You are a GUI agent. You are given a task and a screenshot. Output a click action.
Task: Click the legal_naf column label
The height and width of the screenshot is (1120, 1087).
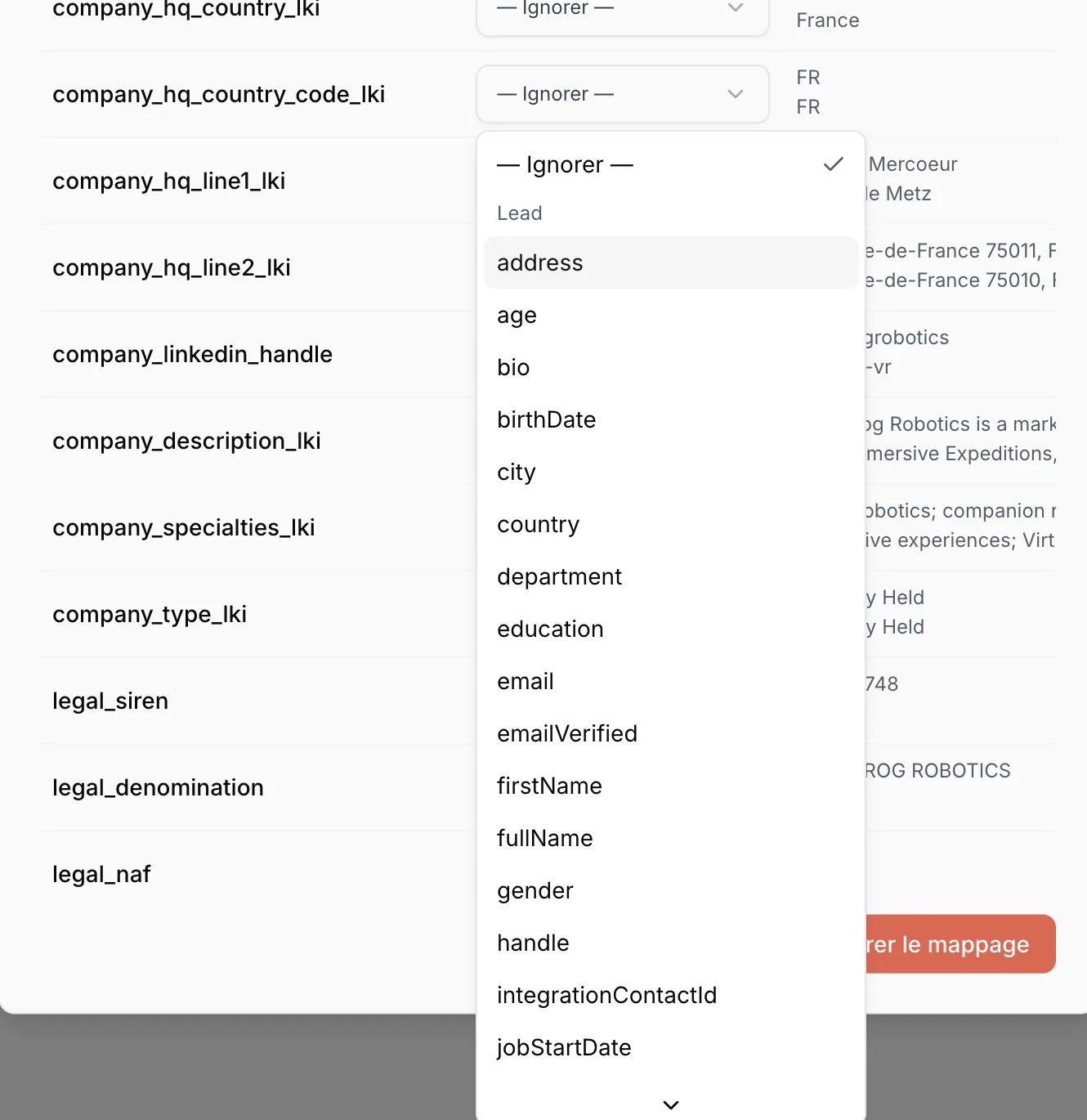click(x=102, y=874)
